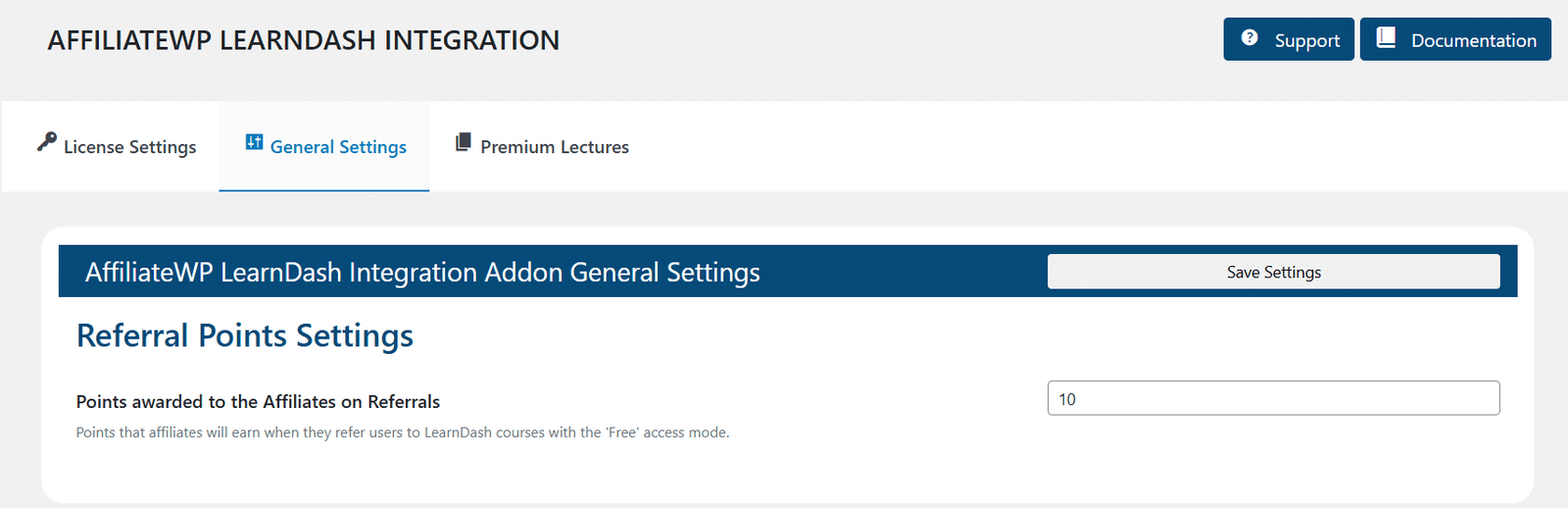Screen dimensions: 1568x508
Task: Open the License Settings tab
Action: tap(117, 146)
